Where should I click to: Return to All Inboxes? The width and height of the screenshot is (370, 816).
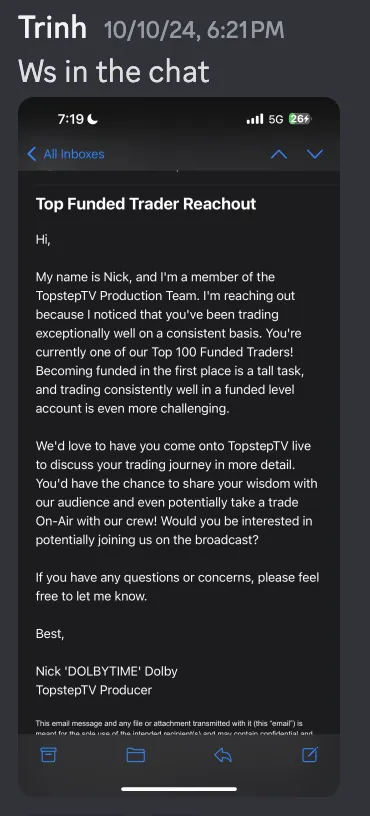tap(66, 154)
